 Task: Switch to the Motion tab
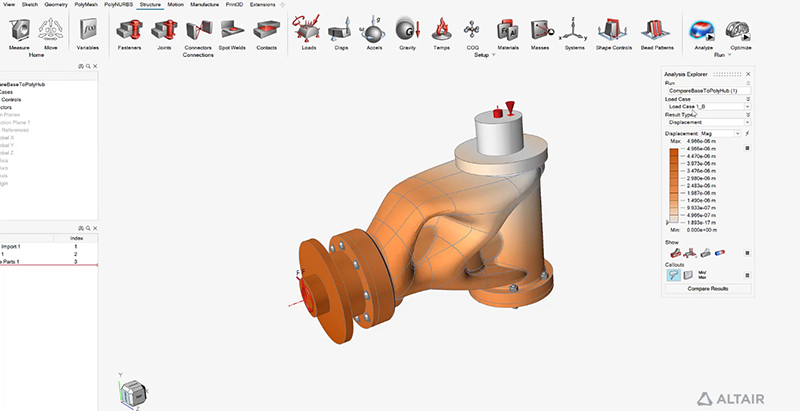(x=176, y=5)
